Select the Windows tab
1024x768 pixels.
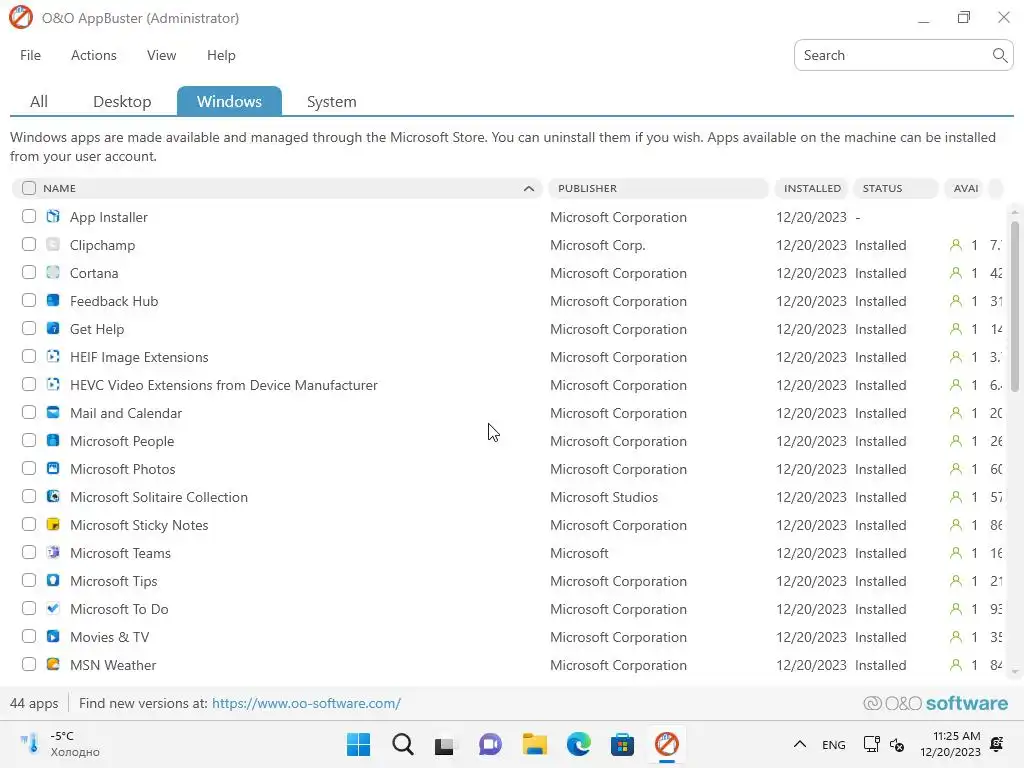(229, 101)
